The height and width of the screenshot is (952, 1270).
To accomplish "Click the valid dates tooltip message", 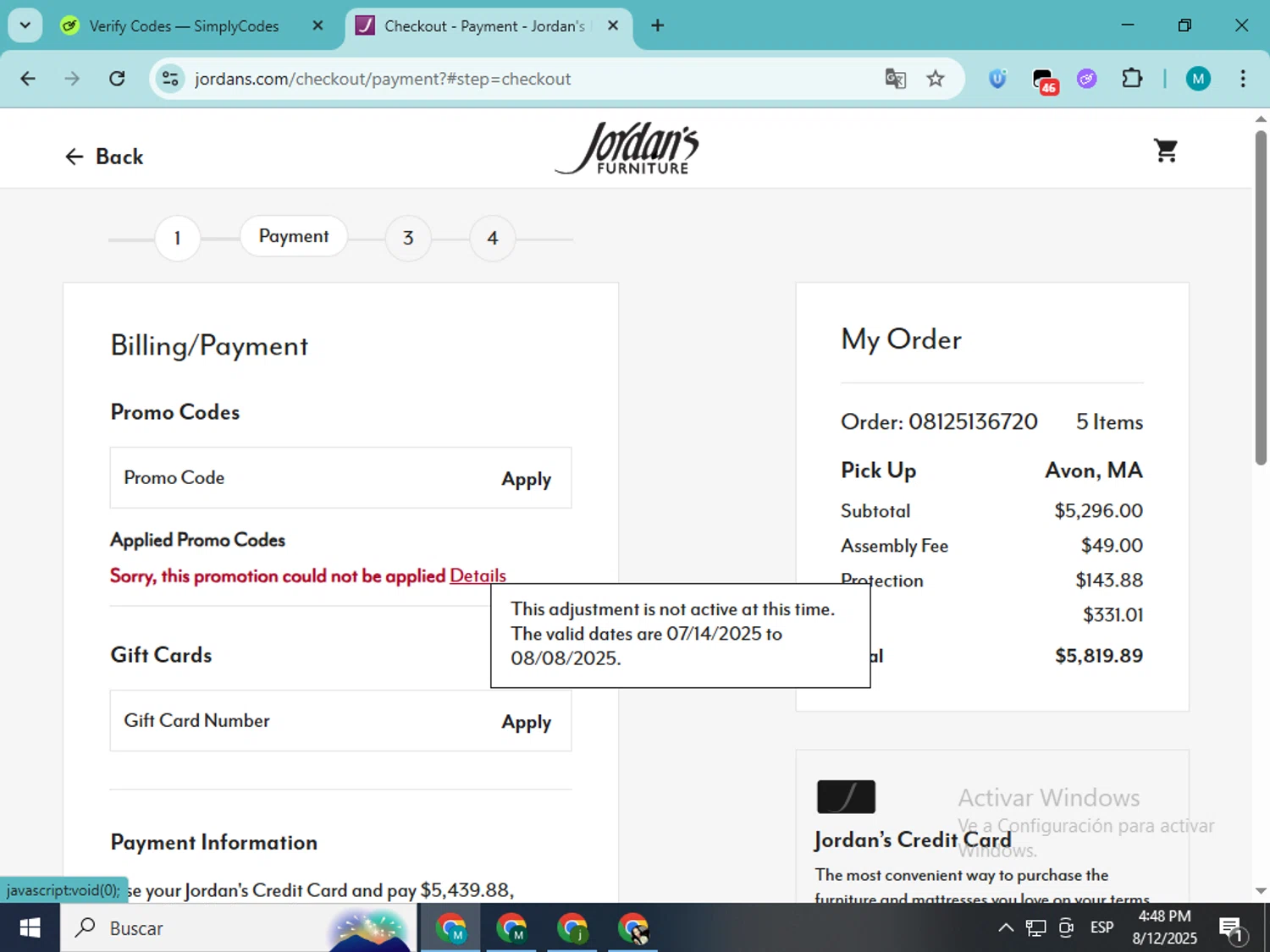I will 680,634.
